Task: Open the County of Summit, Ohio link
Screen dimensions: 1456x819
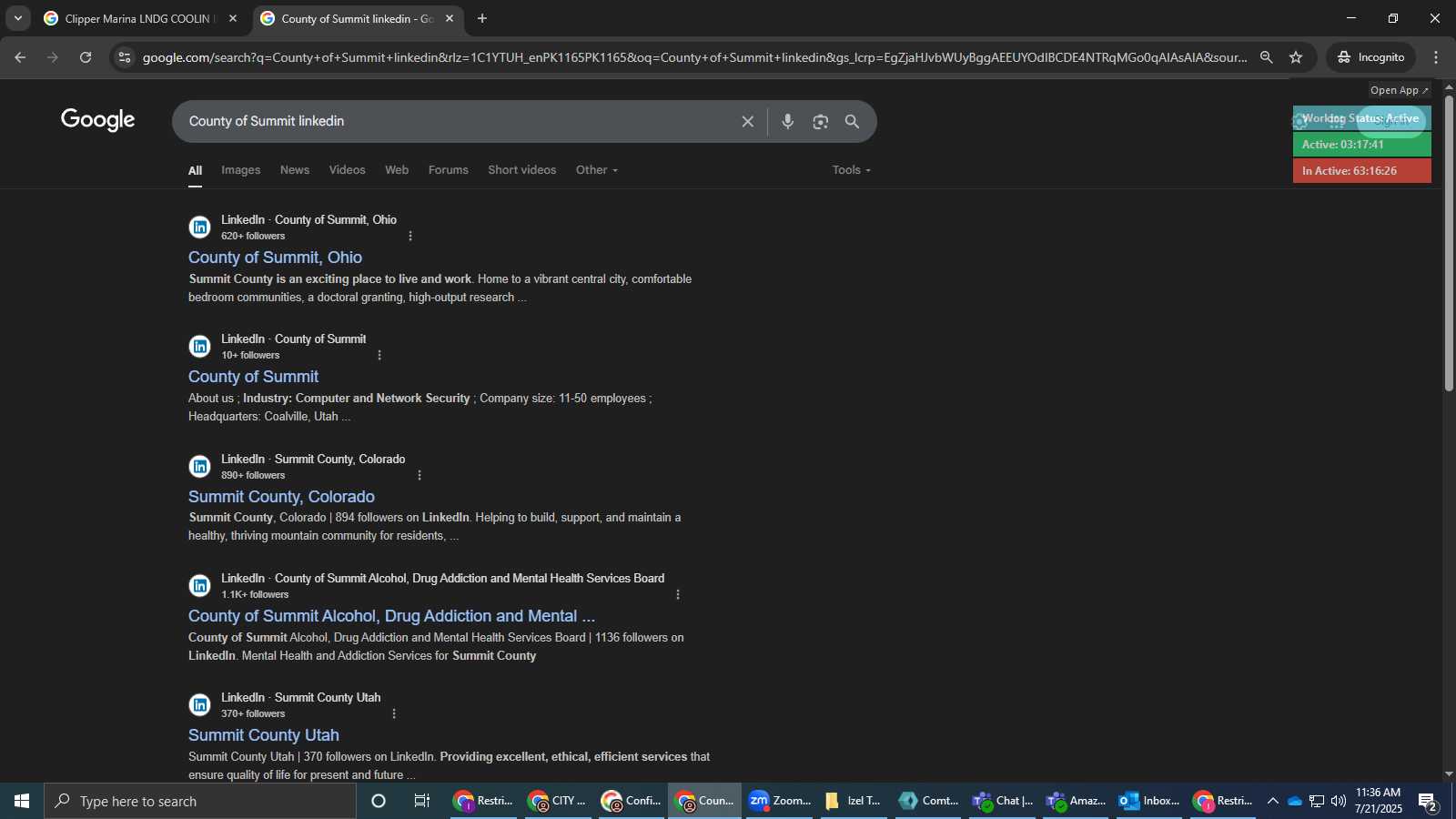Action: tap(275, 258)
